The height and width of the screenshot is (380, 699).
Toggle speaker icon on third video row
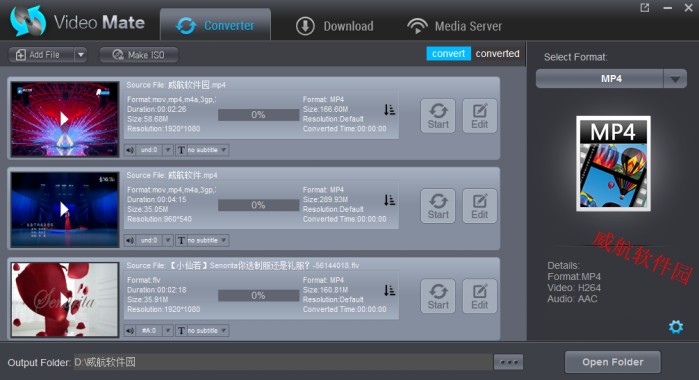click(130, 331)
